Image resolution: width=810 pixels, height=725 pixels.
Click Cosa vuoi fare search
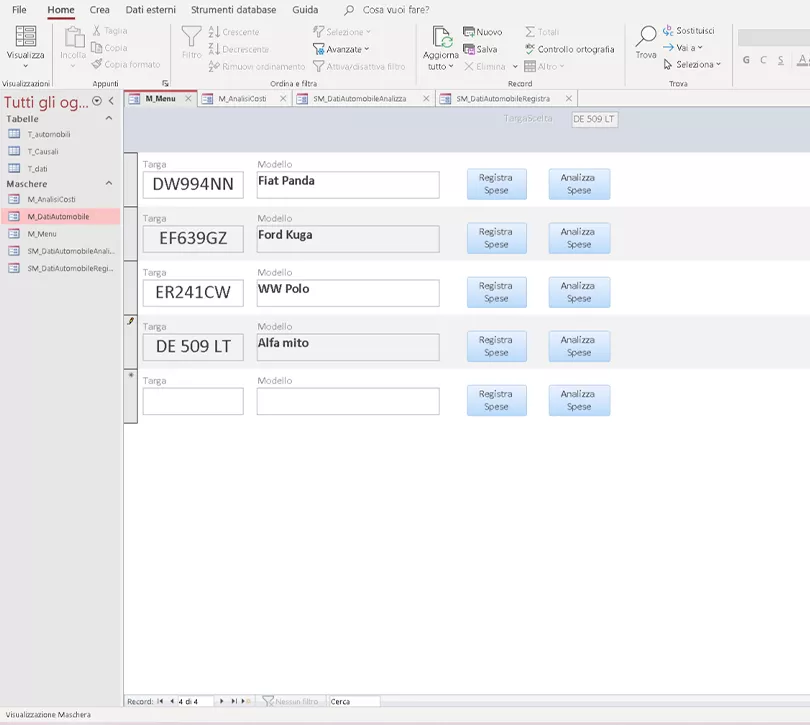[x=396, y=10]
